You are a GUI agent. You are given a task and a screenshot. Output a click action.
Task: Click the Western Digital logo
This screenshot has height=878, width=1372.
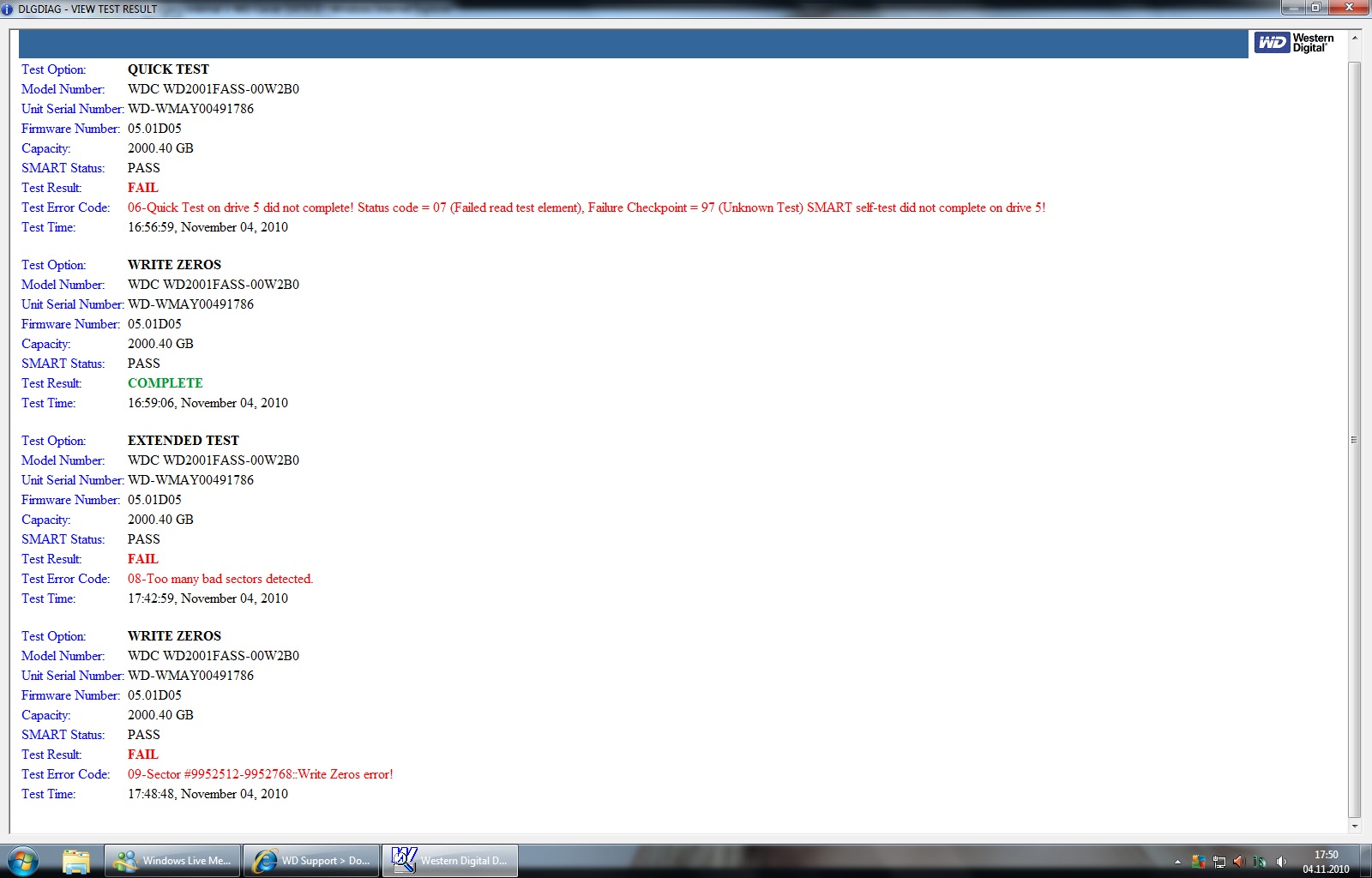coord(1295,43)
